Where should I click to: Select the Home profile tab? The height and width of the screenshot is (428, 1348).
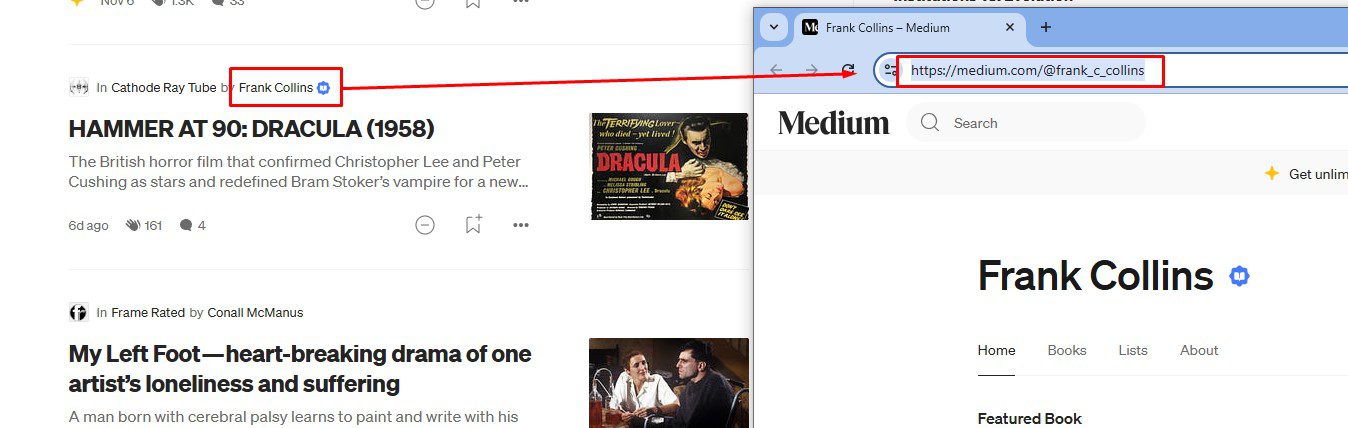996,350
